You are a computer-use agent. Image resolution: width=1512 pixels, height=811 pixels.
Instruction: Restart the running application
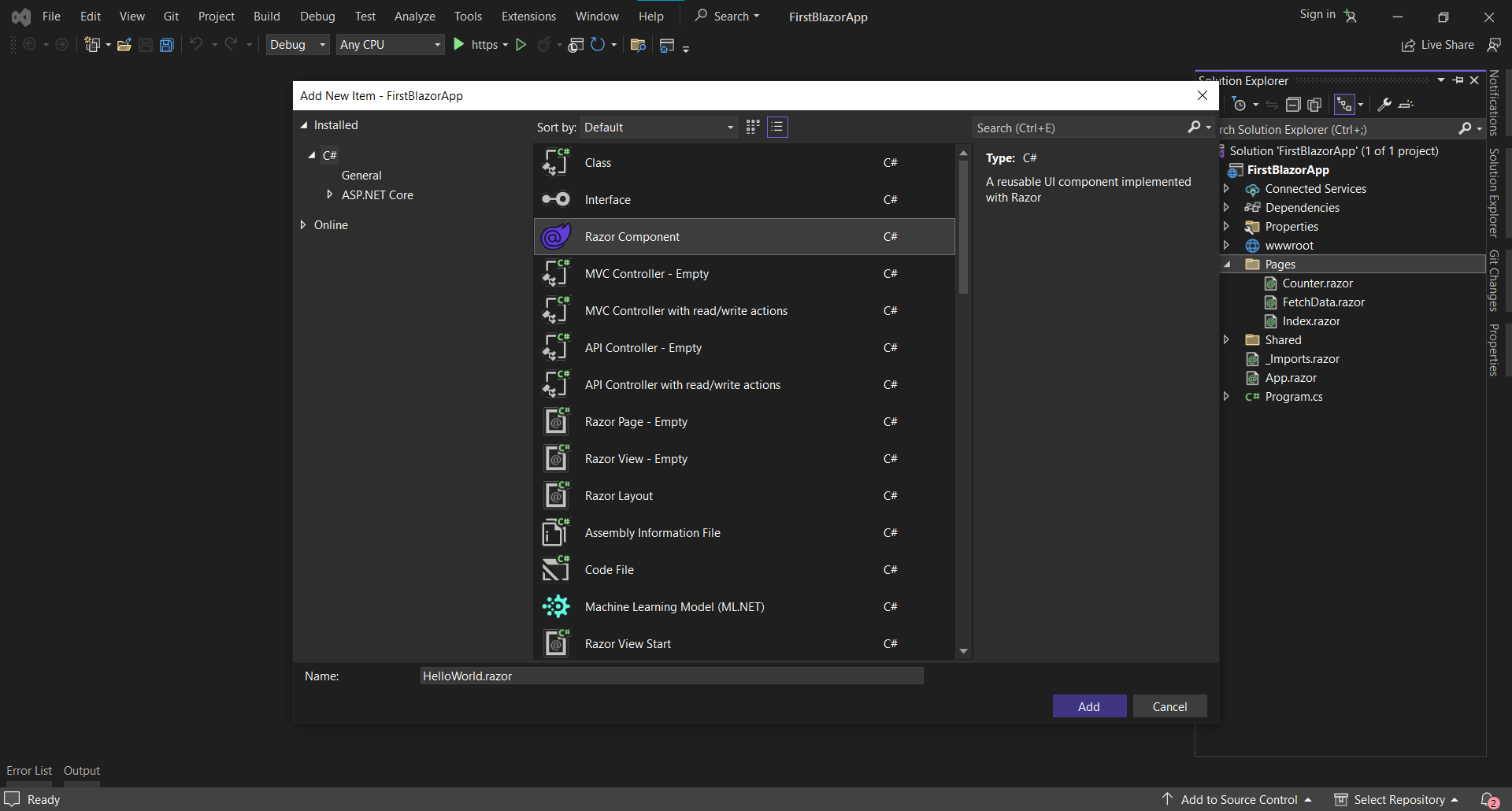click(x=598, y=45)
